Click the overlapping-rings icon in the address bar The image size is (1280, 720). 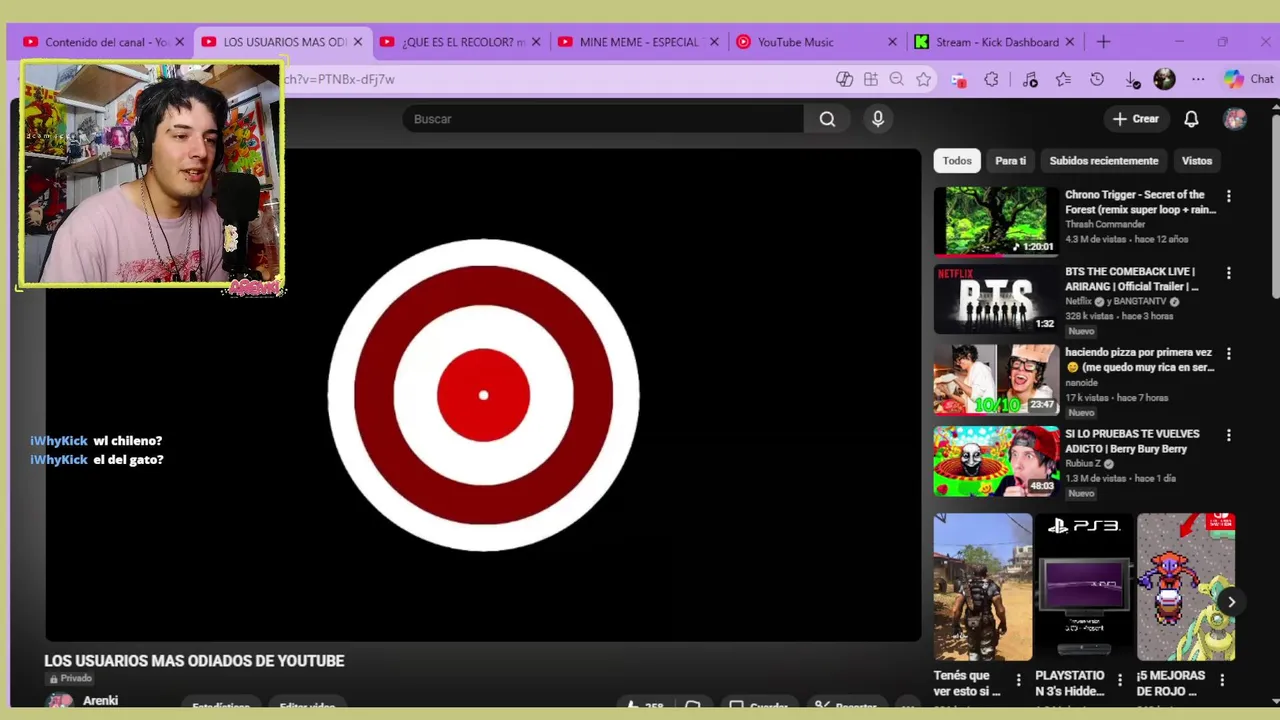844,79
